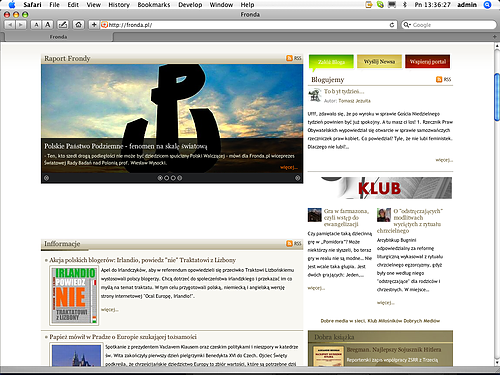Open RSS feed icon beside Raport Frondy
500x375 pixels.
pos(289,58)
